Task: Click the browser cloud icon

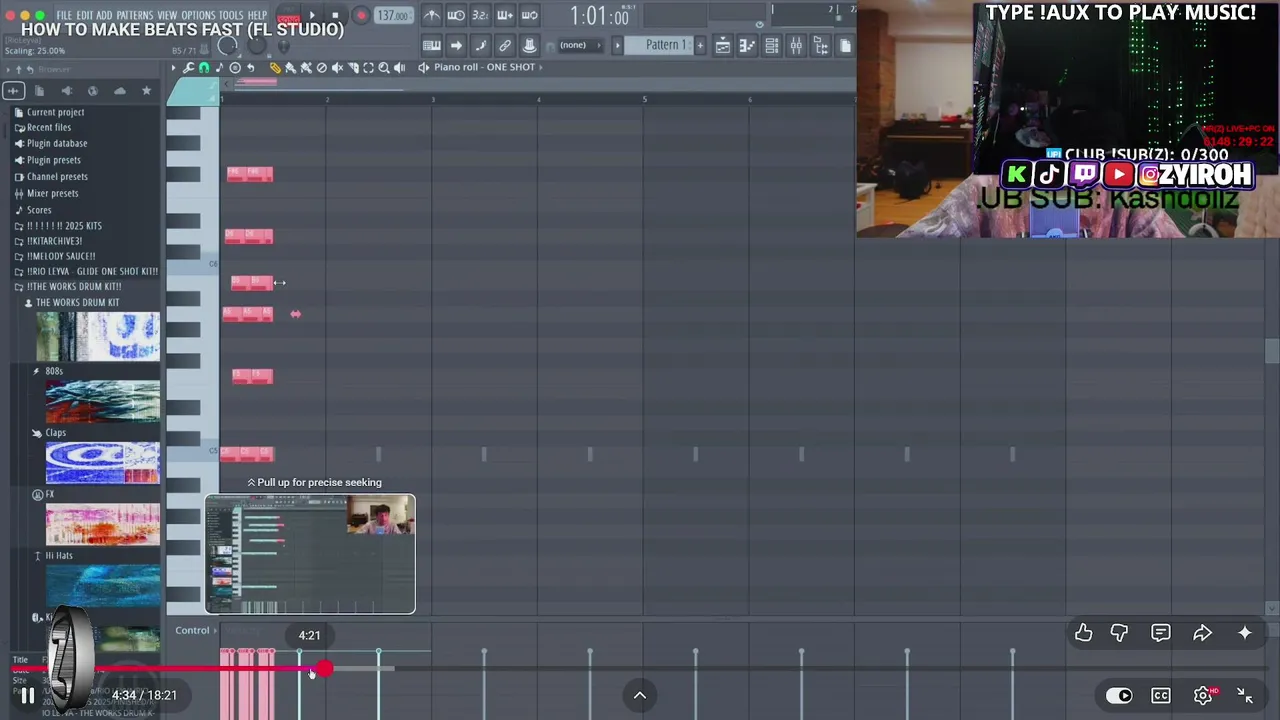Action: pos(120,91)
